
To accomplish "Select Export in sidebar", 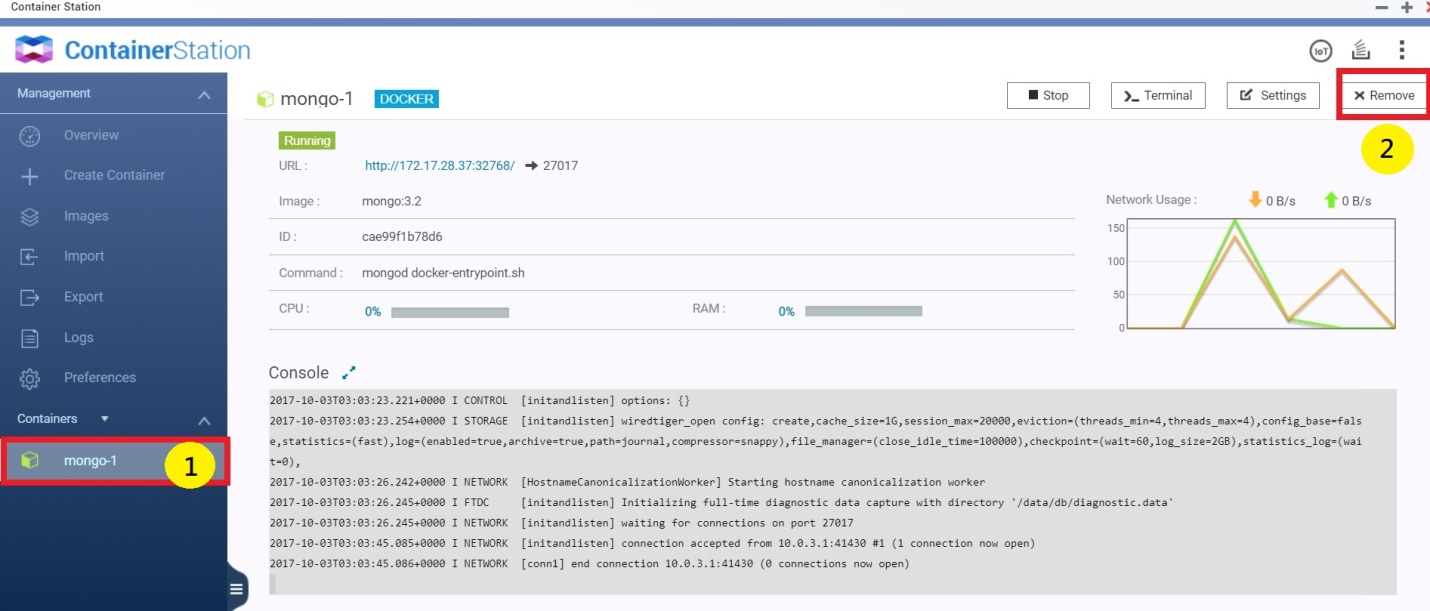I will 84,297.
